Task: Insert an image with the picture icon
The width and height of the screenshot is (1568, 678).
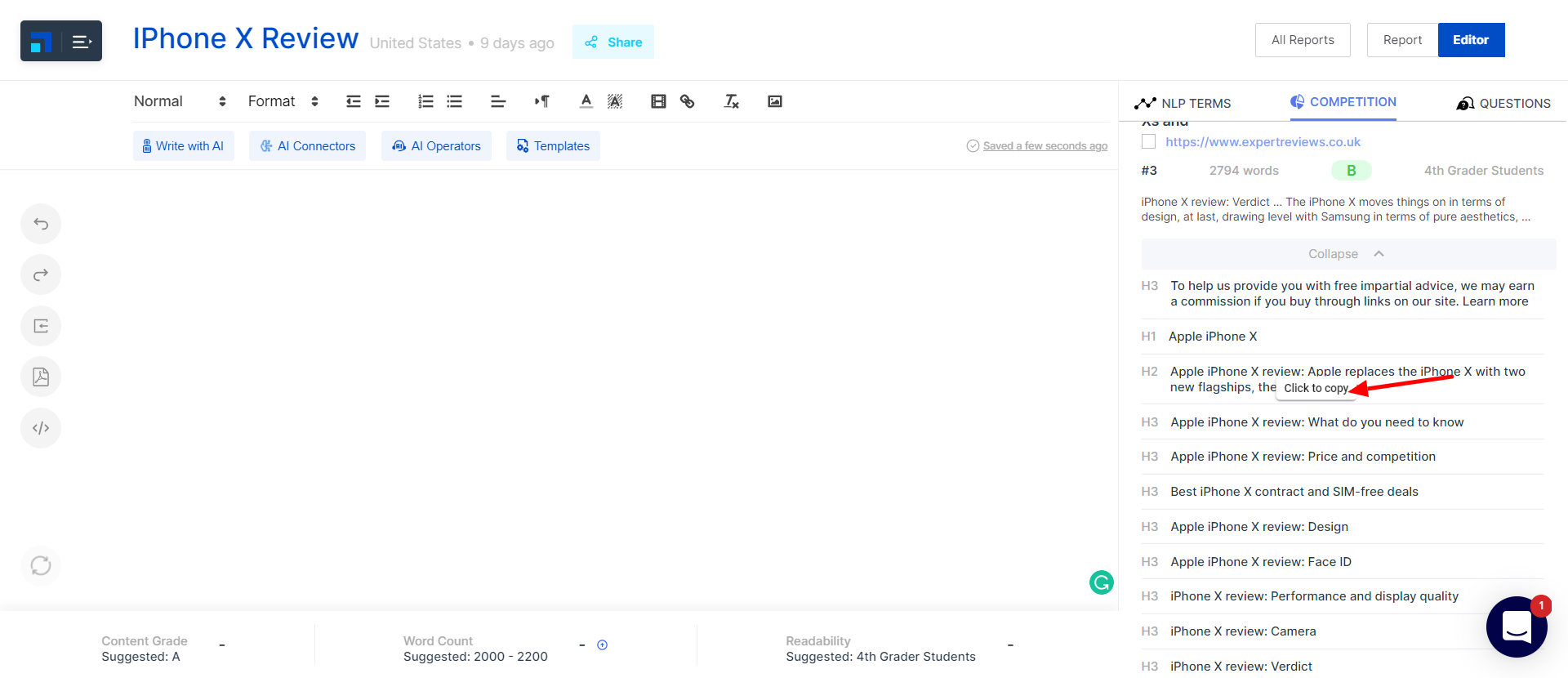Action: pos(775,101)
